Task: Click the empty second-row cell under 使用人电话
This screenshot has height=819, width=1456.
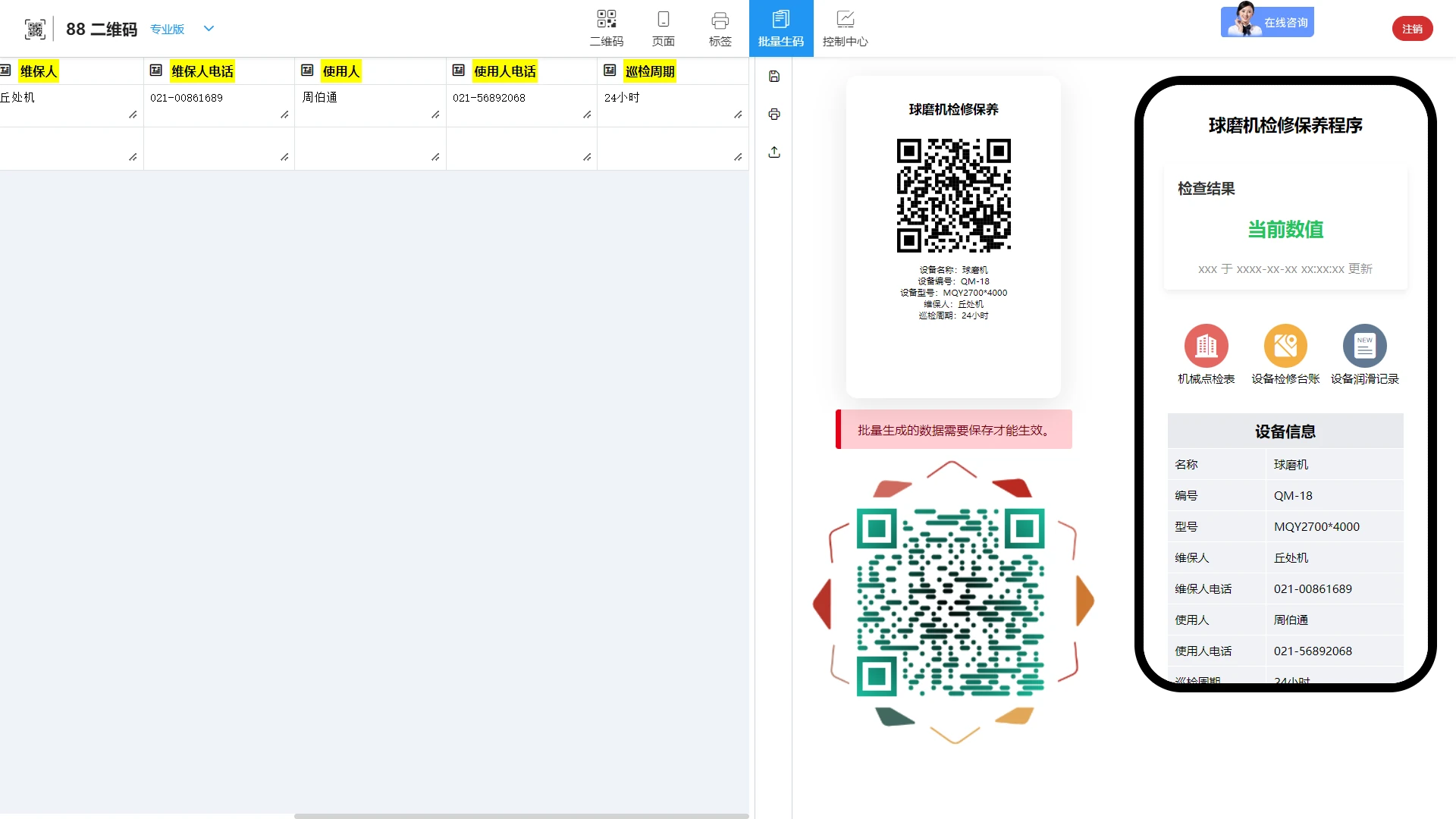Action: click(522, 148)
